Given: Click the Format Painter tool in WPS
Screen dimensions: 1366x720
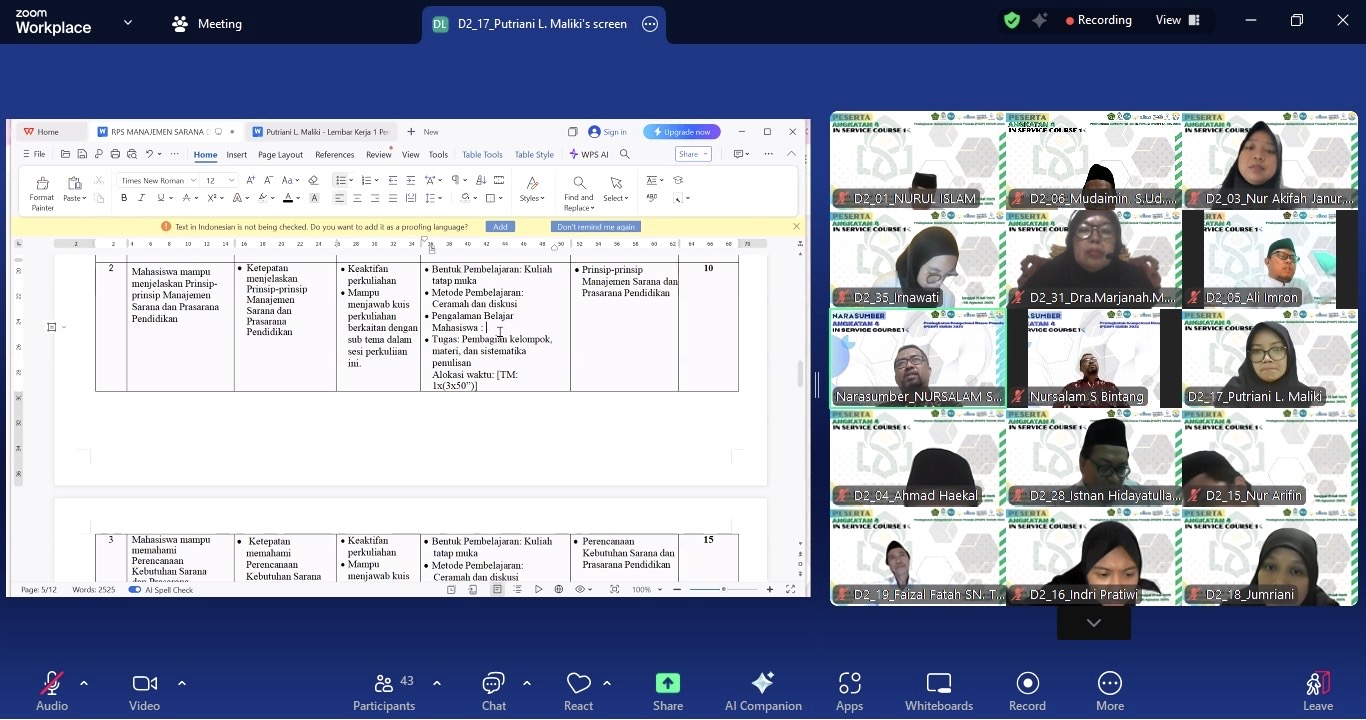Looking at the screenshot, I should point(42,194).
